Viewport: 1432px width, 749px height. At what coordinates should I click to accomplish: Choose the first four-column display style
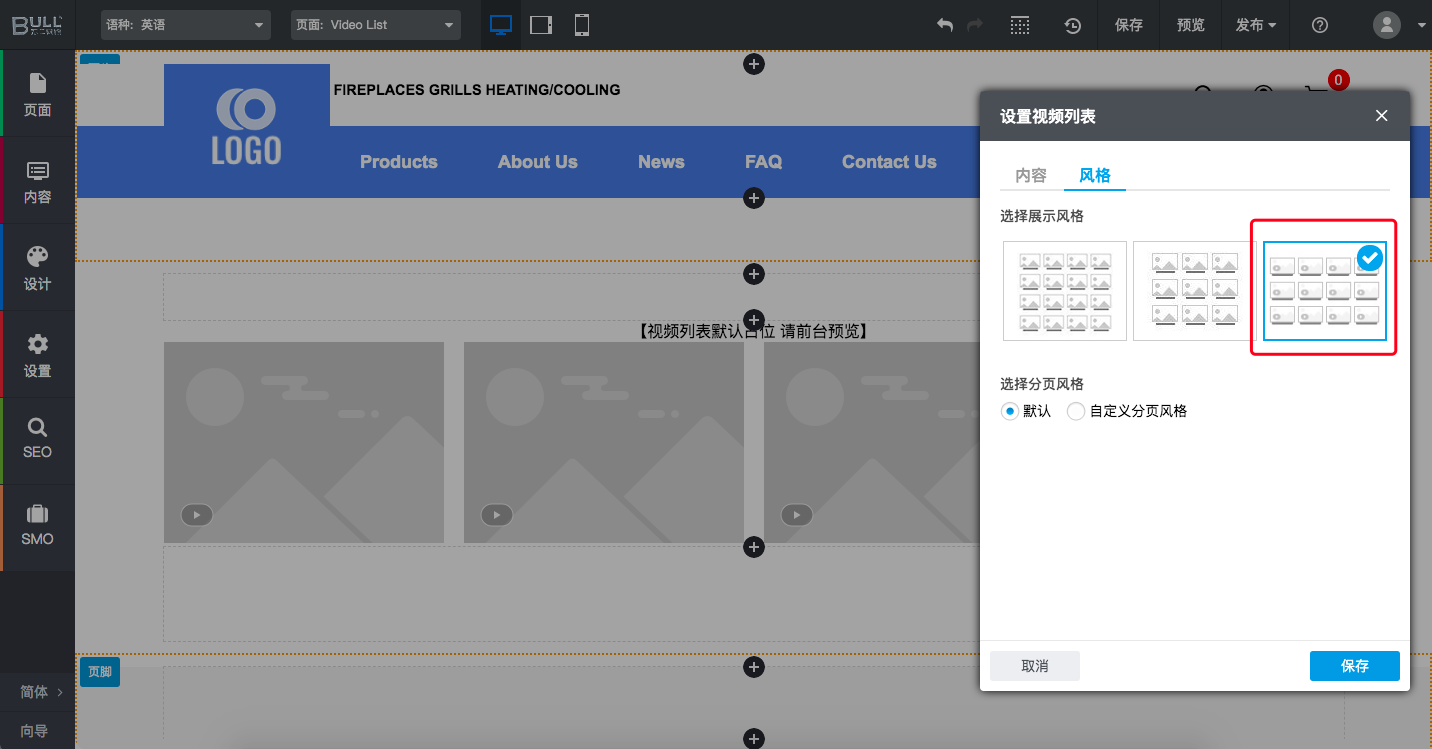(x=1065, y=291)
